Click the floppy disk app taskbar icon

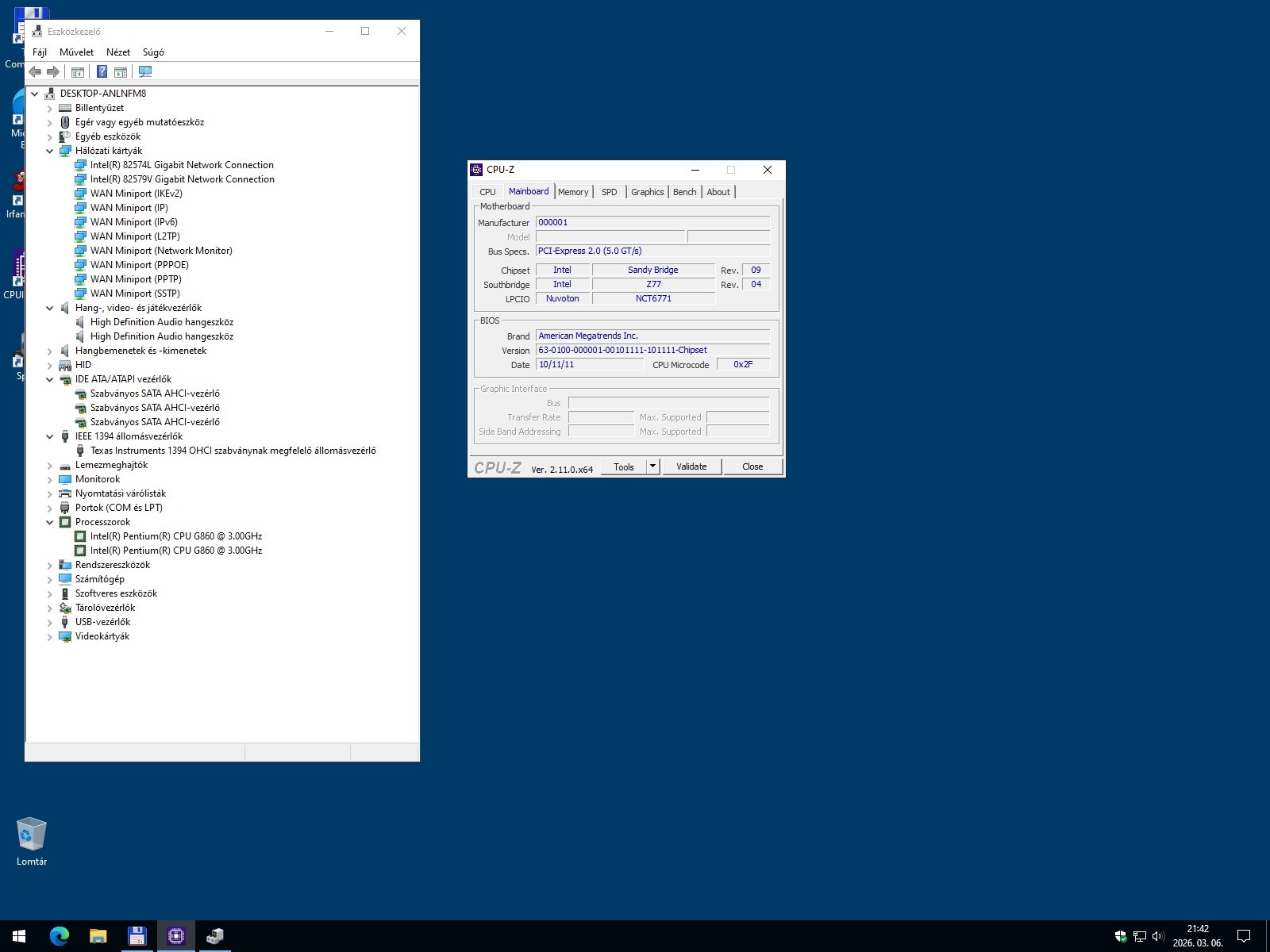pyautogui.click(x=137, y=936)
